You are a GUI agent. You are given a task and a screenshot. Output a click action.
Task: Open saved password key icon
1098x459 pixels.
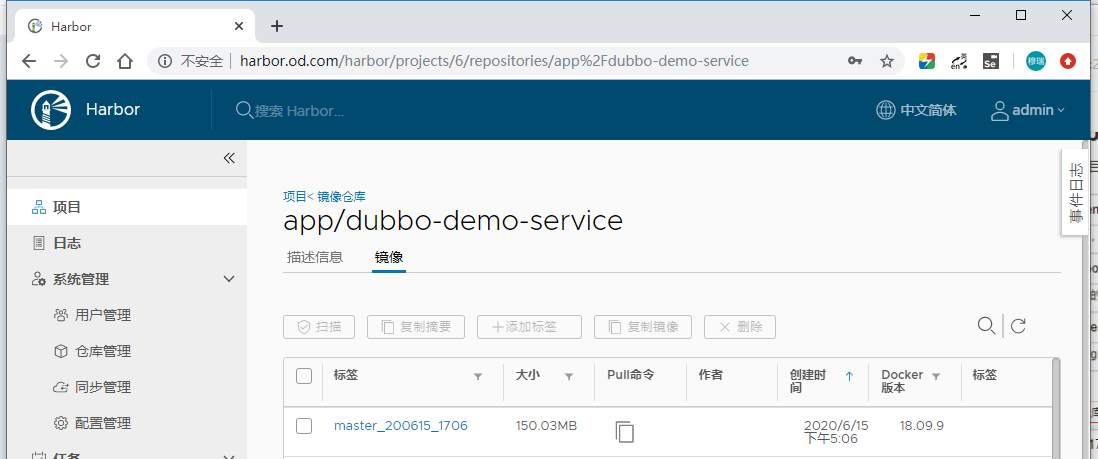(854, 61)
